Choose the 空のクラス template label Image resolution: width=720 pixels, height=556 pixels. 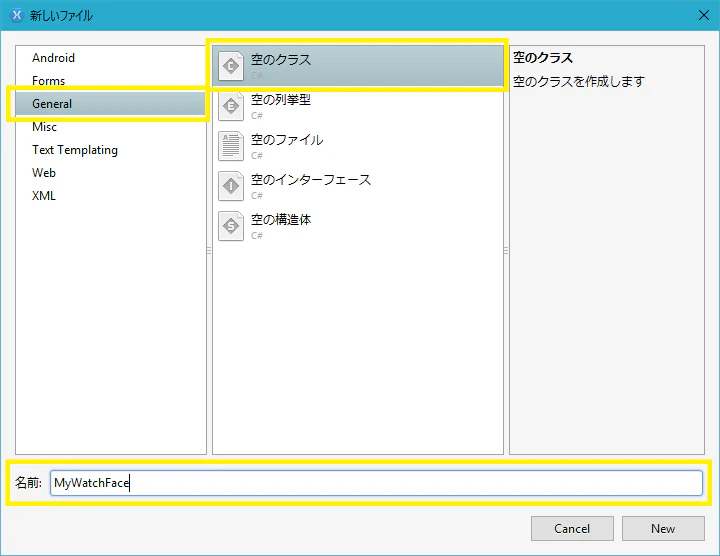coord(281,60)
